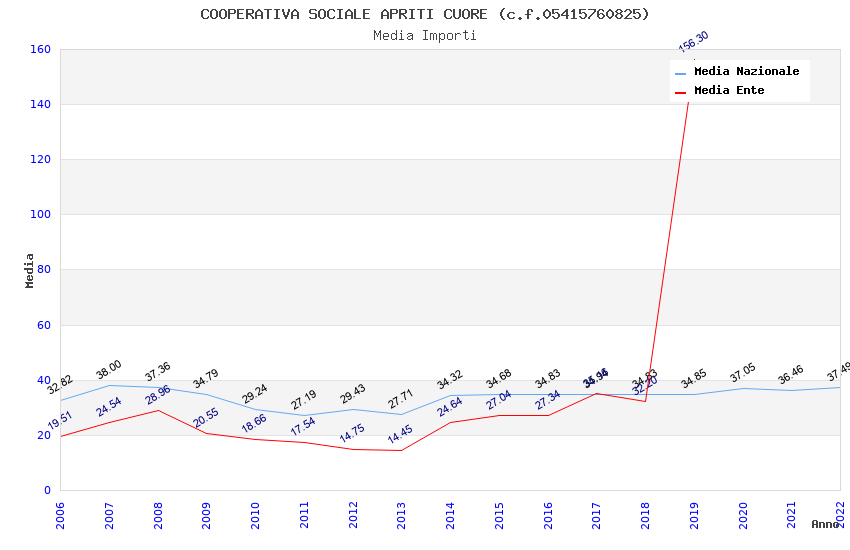Screen dimensions: 850x550
Task: Click the y-axis value 100
Action: [x=40, y=214]
